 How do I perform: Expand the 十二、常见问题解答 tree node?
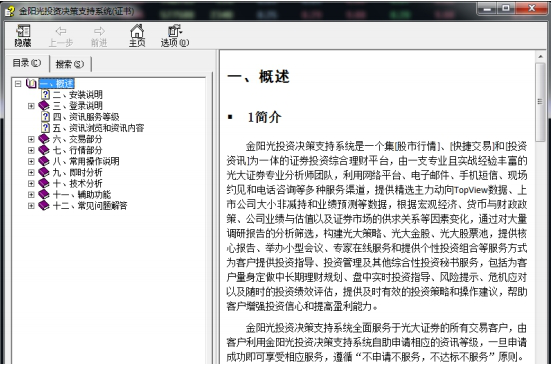(x=31, y=206)
